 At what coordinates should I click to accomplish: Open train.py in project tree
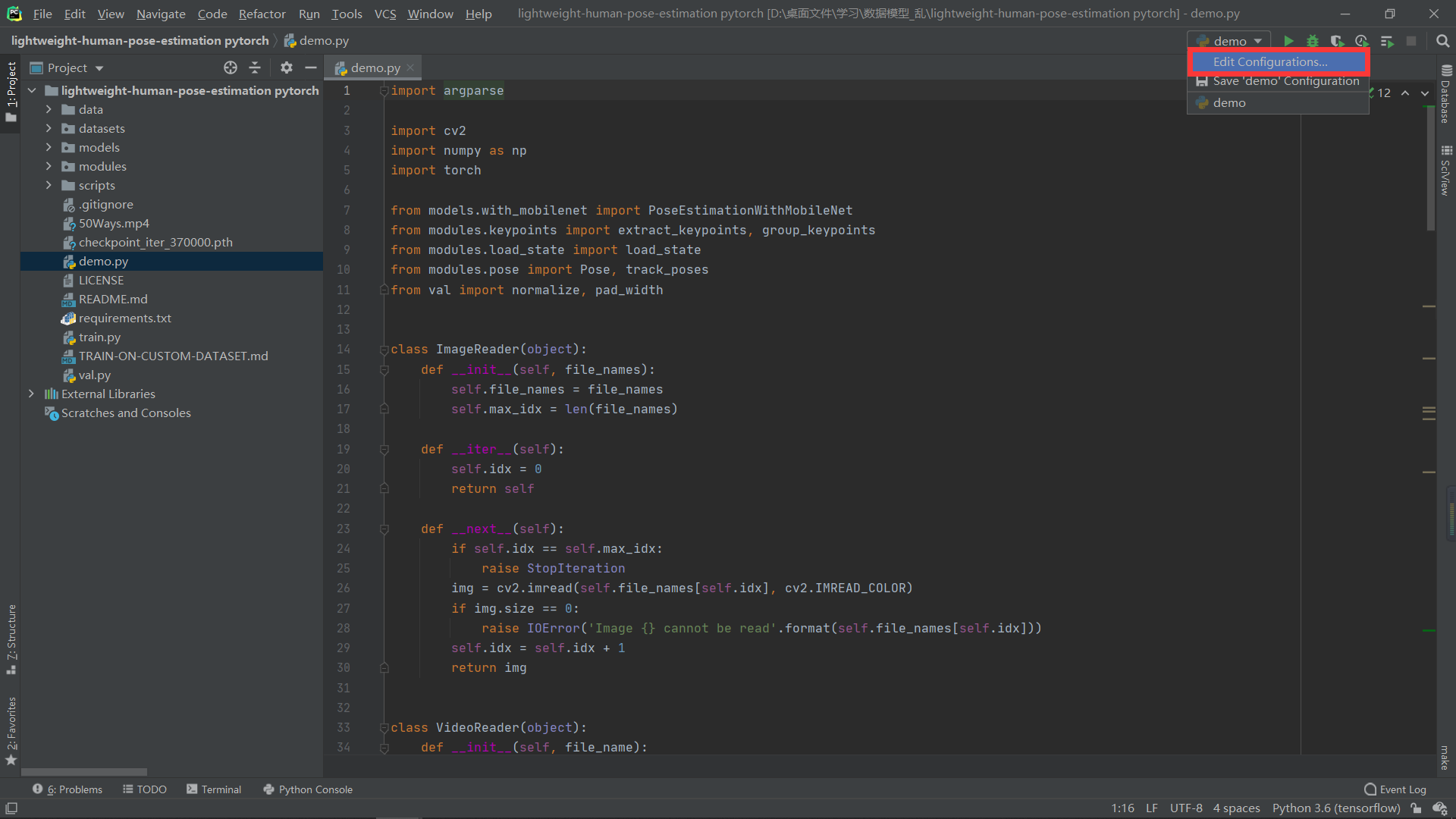click(x=99, y=337)
